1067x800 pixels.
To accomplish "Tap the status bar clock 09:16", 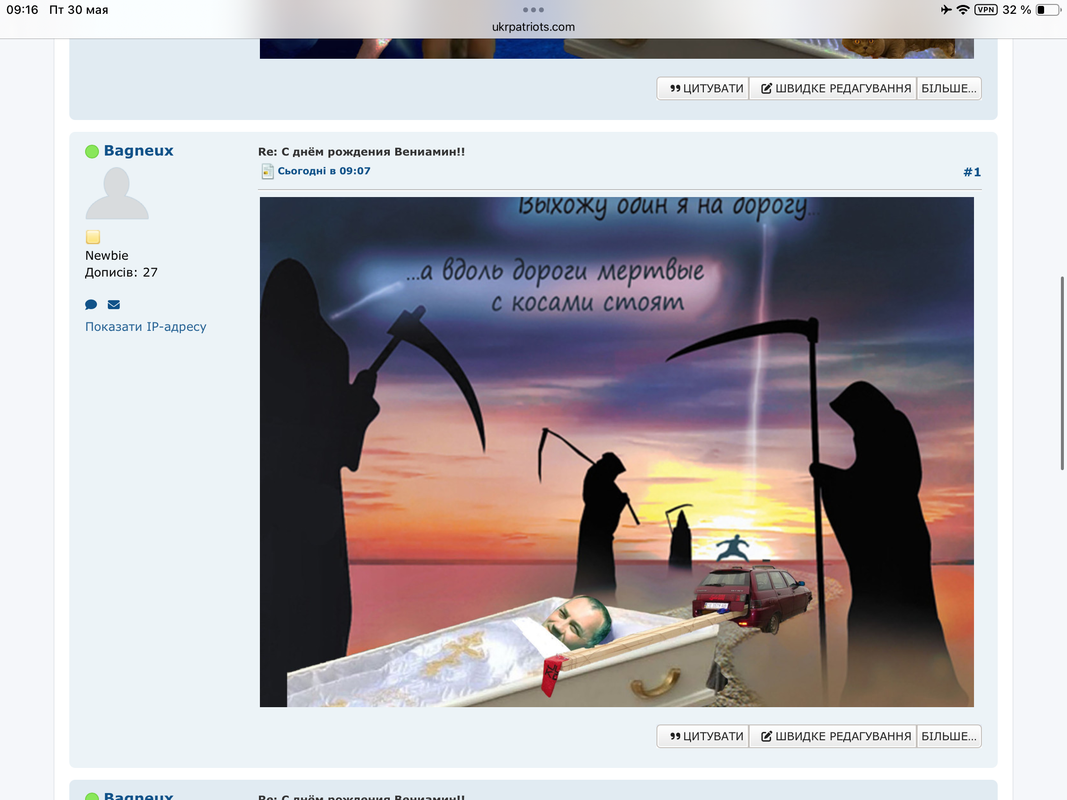I will [22, 10].
